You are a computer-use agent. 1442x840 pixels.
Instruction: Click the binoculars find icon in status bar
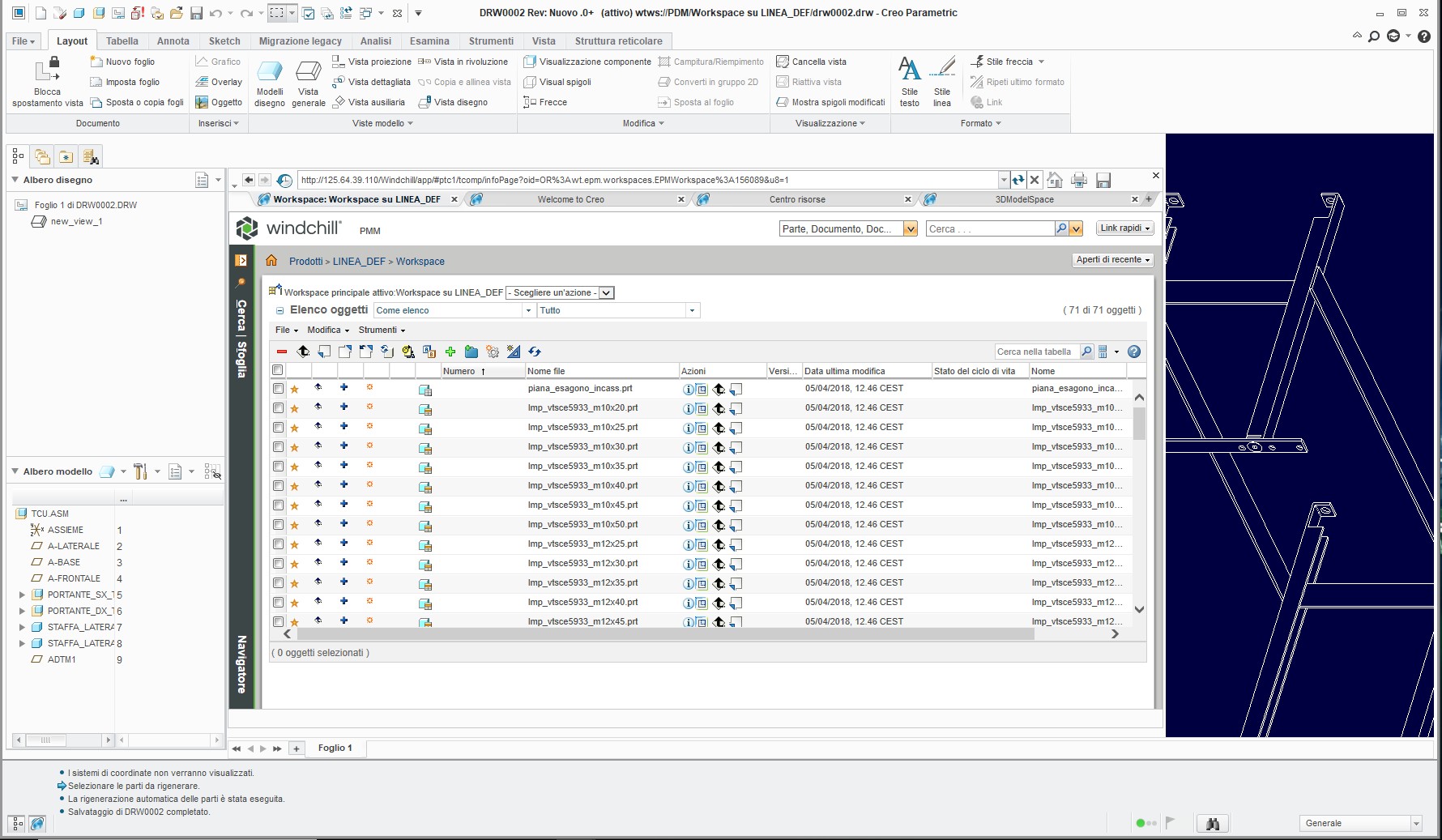[1213, 823]
